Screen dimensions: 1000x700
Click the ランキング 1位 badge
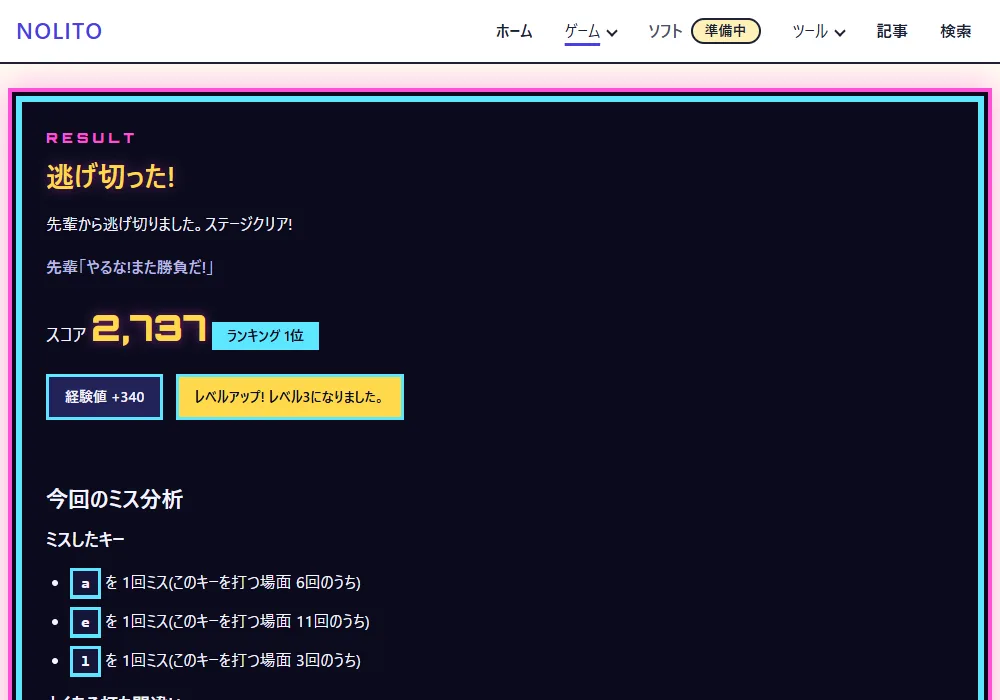tap(265, 336)
